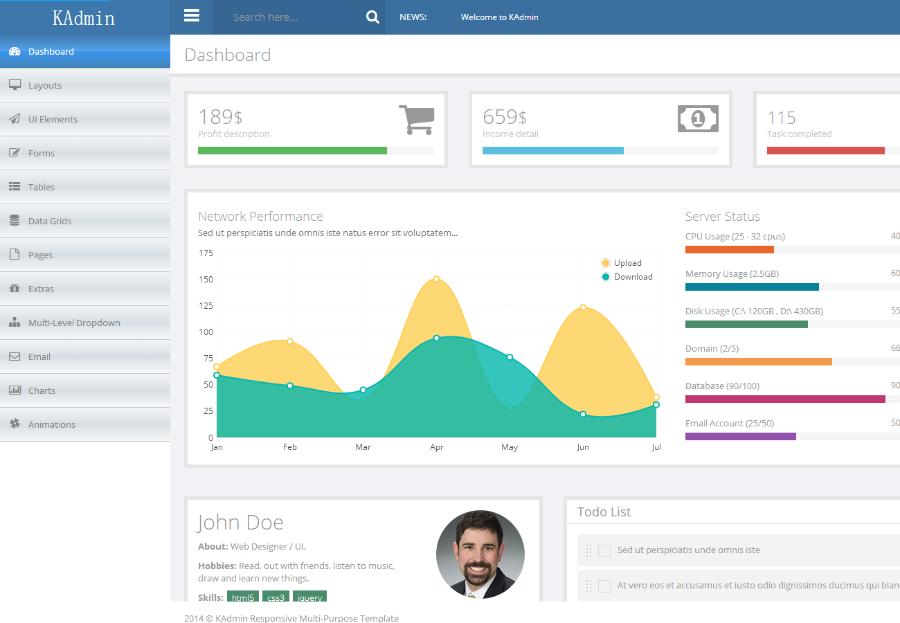The image size is (900, 623).
Task: Toggle the Download series in chart legend
Action: click(x=626, y=277)
